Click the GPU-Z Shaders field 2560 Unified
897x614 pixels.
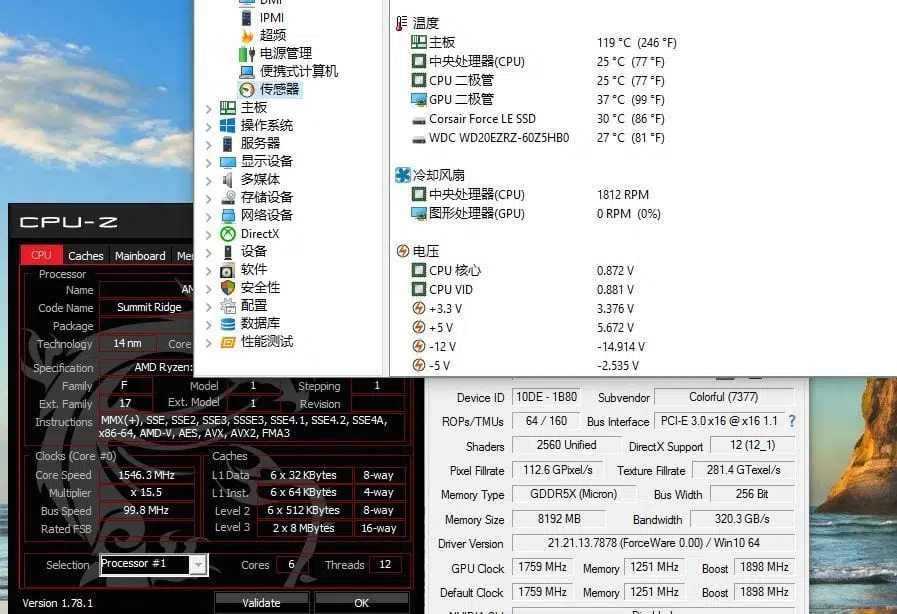(x=566, y=445)
